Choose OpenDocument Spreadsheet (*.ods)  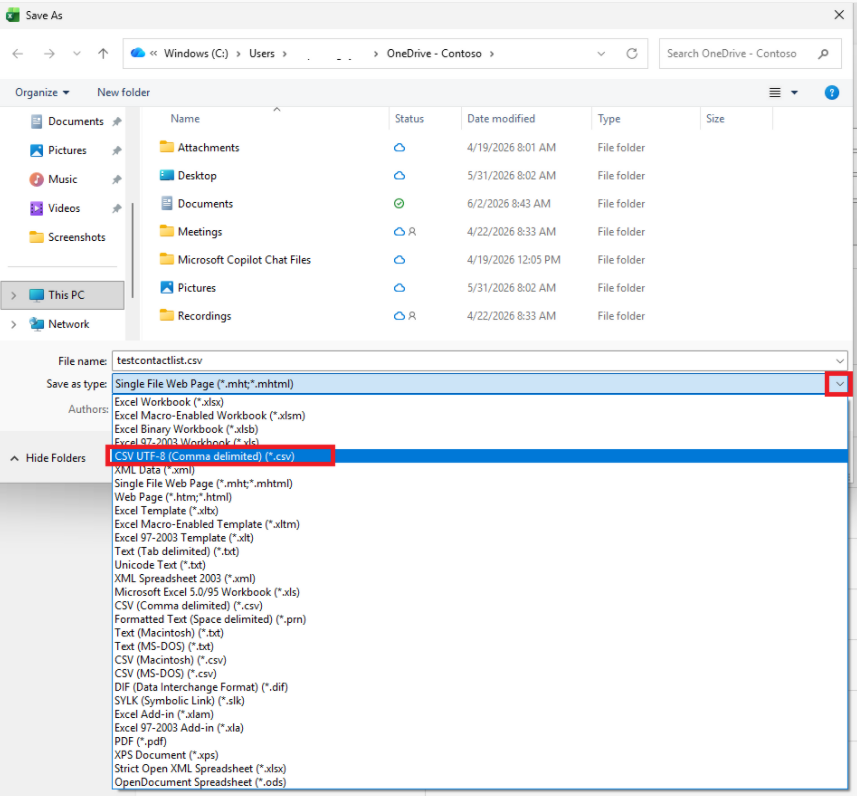[x=480, y=782]
